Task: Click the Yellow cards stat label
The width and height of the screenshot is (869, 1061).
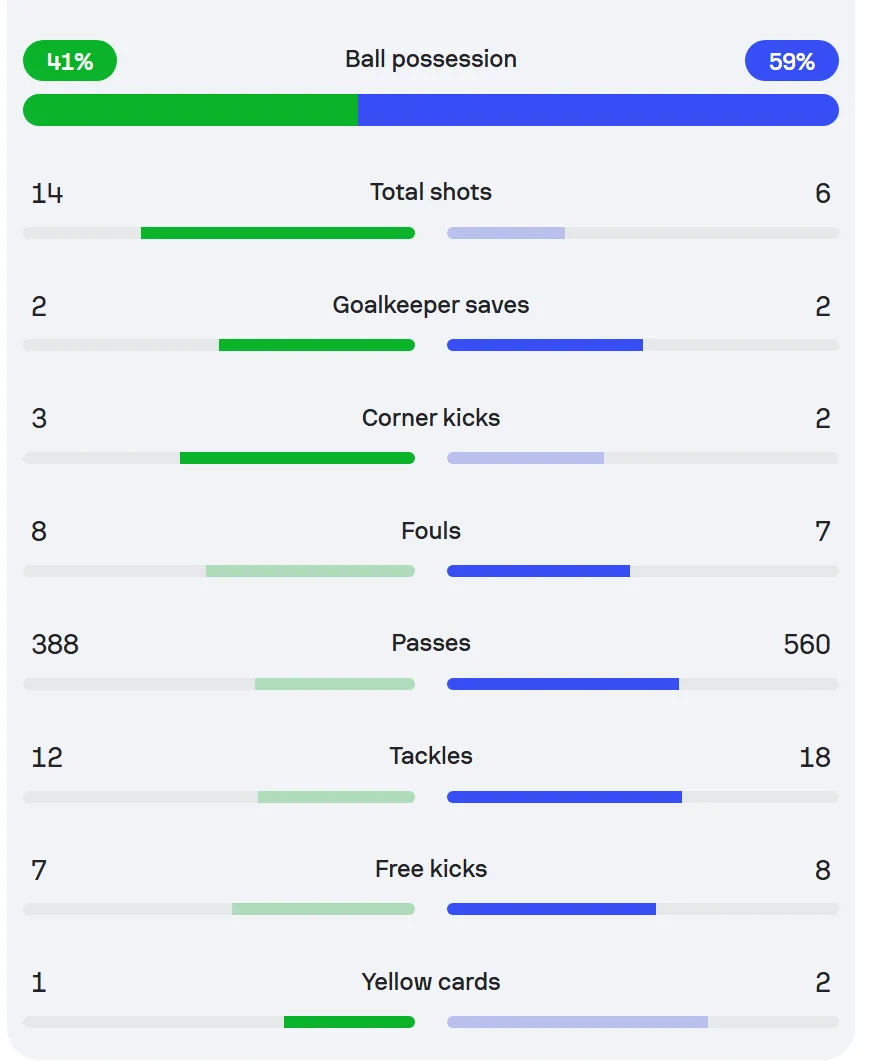Action: click(431, 983)
